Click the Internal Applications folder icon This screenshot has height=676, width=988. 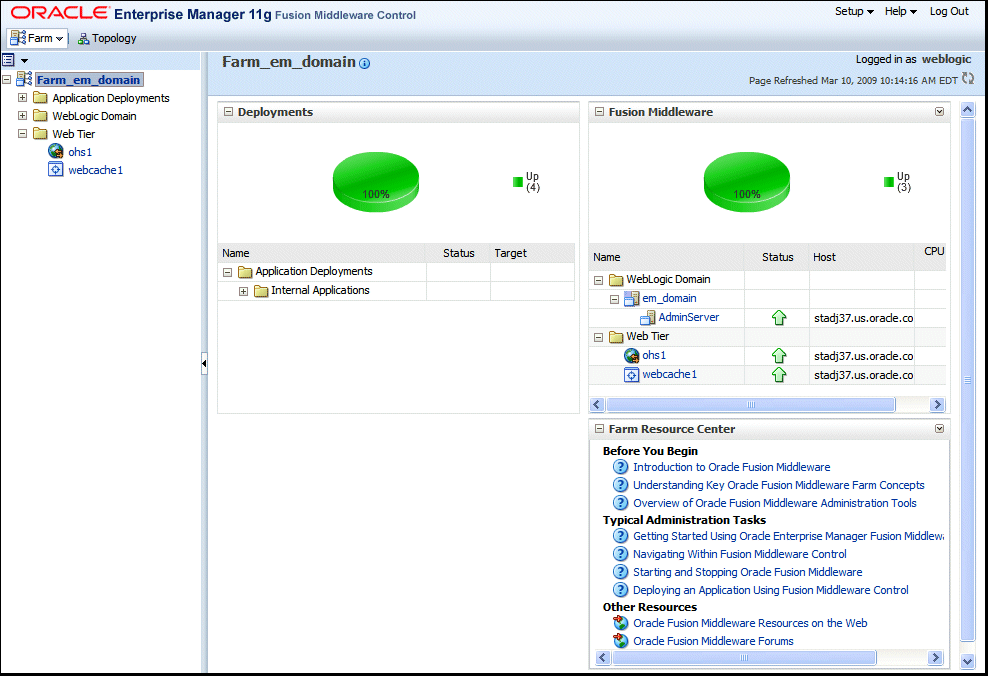[x=261, y=290]
